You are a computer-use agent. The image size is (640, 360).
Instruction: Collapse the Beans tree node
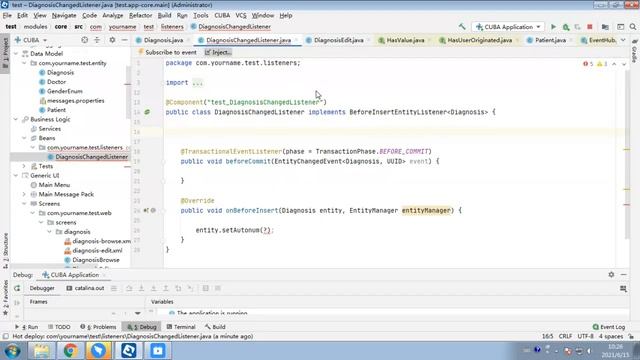(x=24, y=138)
